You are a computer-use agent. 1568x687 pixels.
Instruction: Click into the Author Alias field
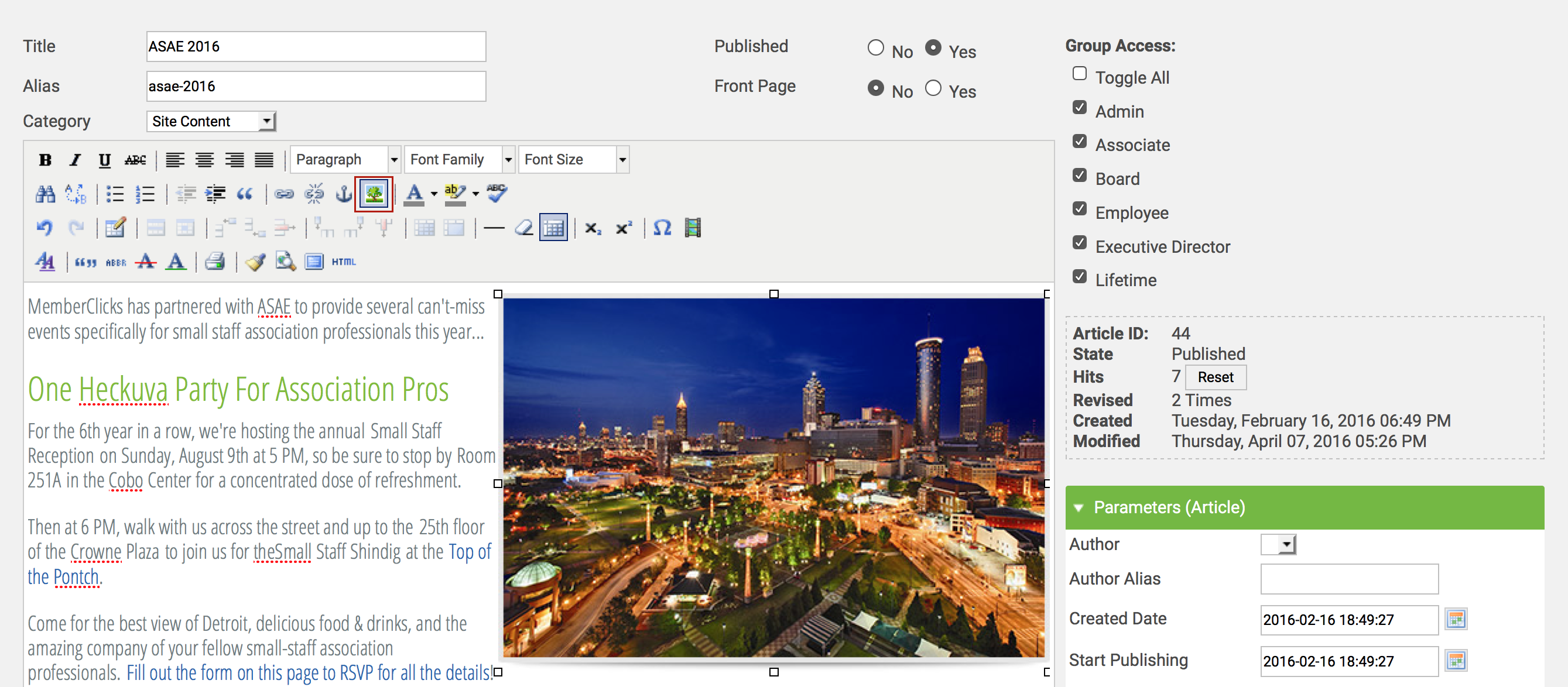1349,579
